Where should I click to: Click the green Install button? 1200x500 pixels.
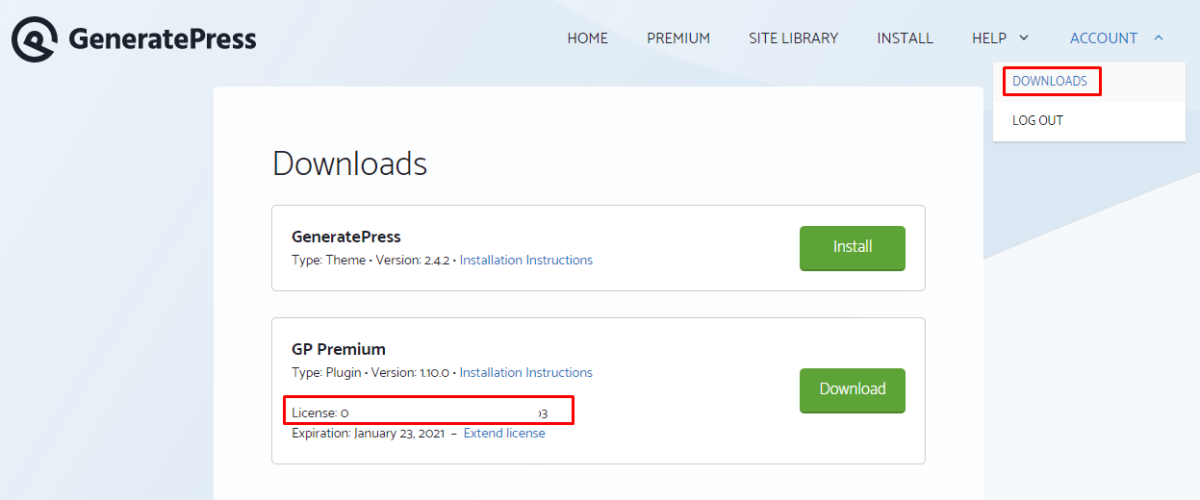(852, 248)
